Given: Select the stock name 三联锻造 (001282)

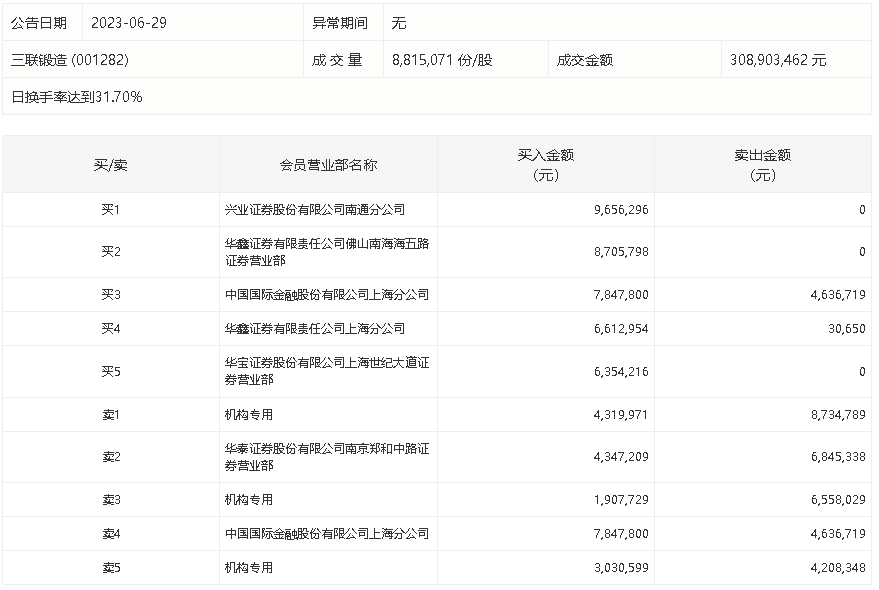Looking at the screenshot, I should click(70, 60).
